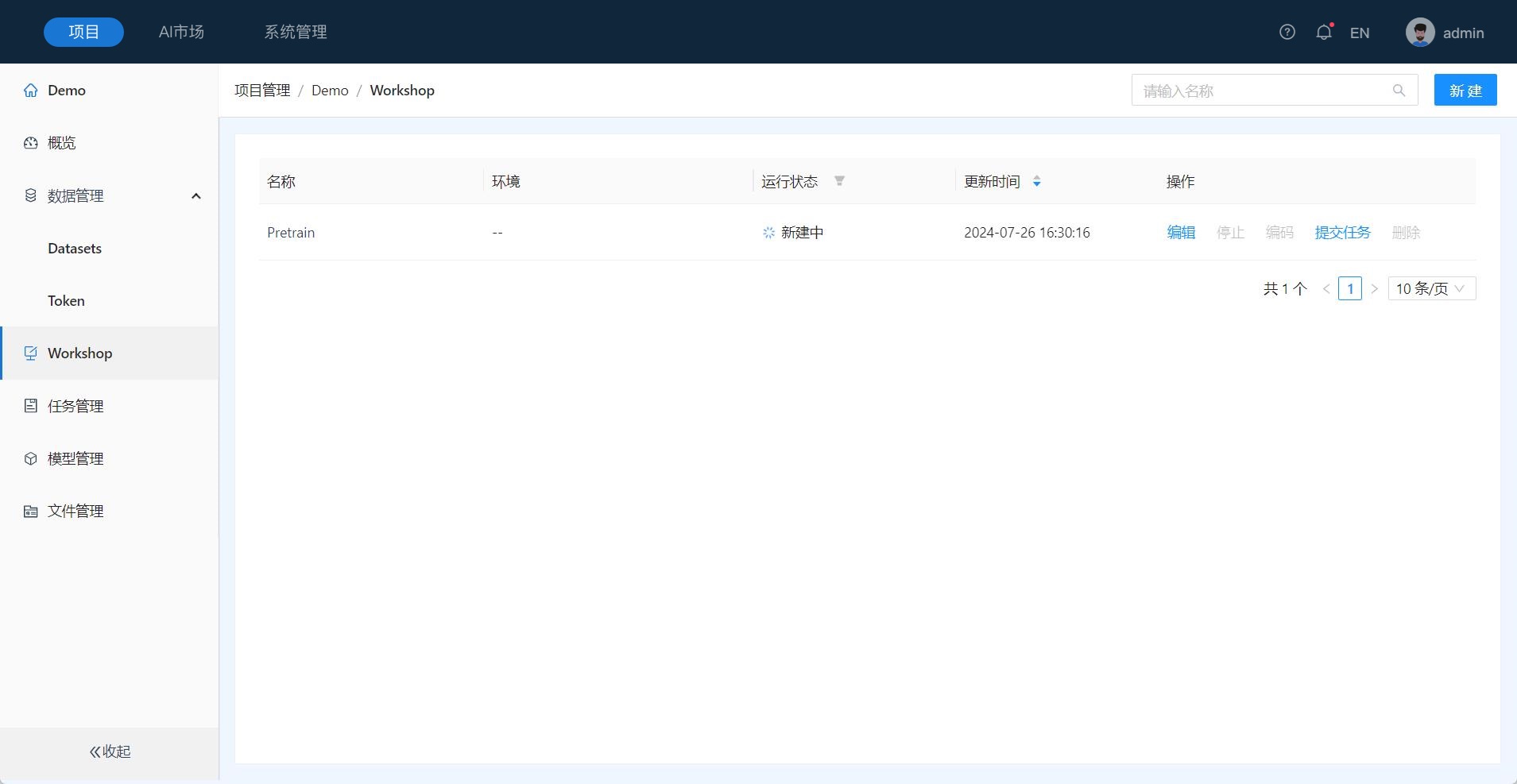Open the 10 条/页 page size dropdown
The width and height of the screenshot is (1517, 784).
[1431, 288]
